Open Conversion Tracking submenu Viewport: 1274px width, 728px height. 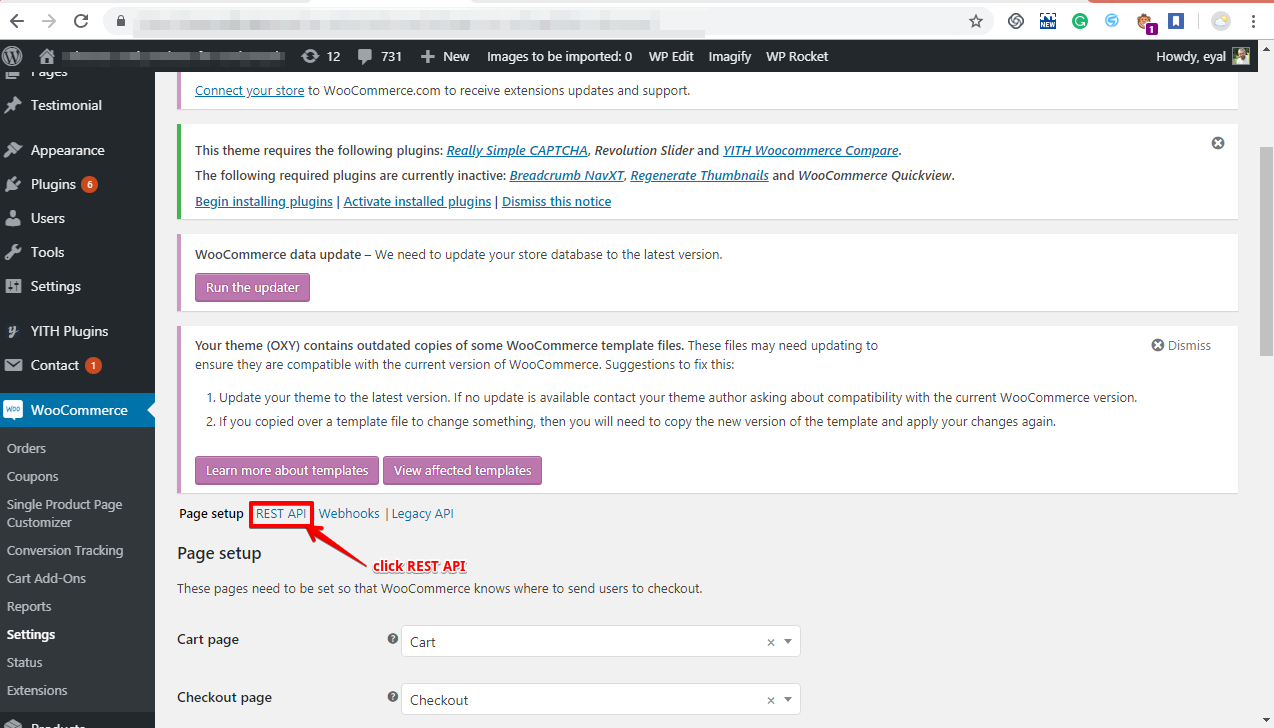click(x=65, y=550)
